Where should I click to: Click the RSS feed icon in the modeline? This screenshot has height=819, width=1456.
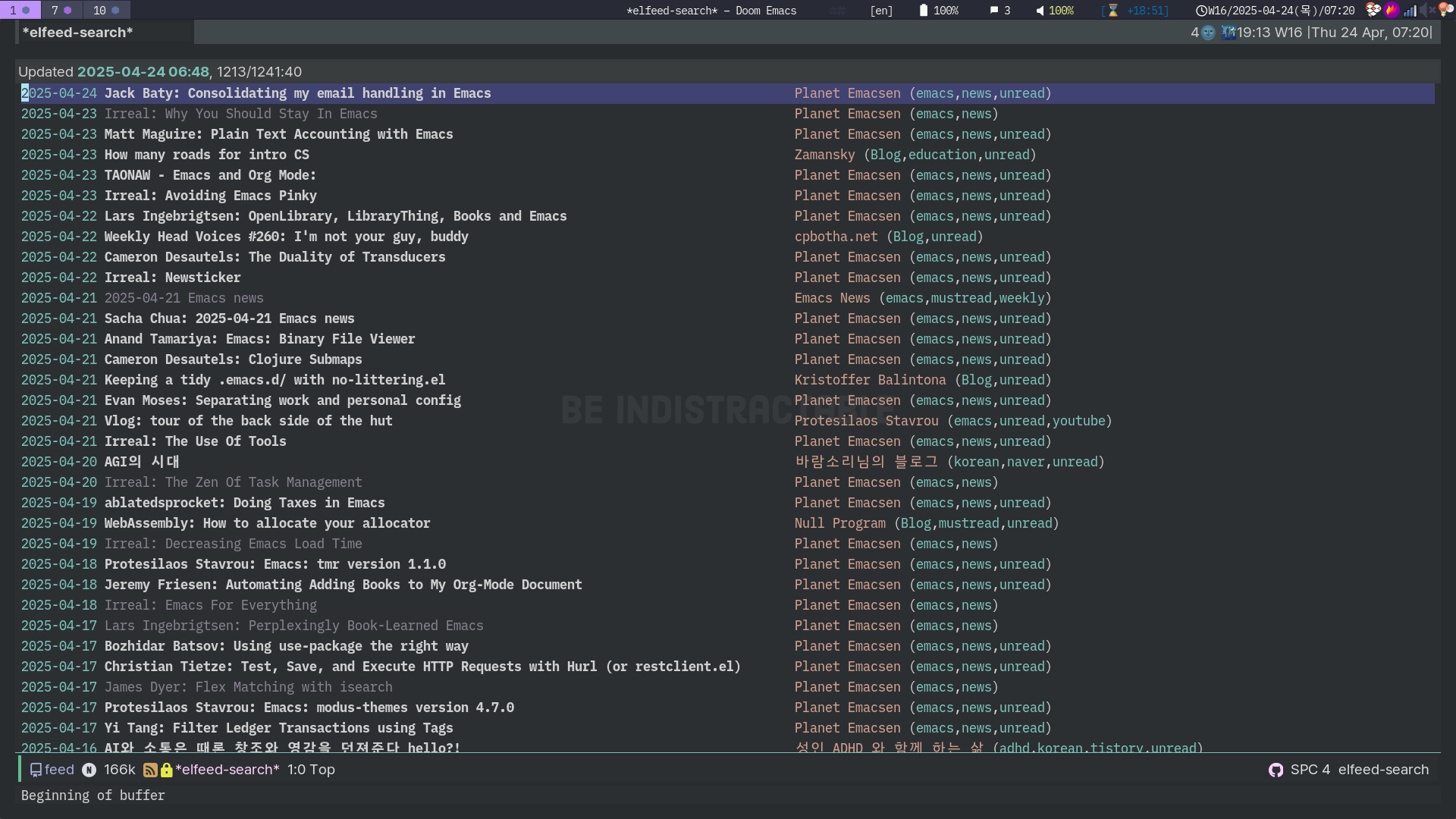(150, 770)
